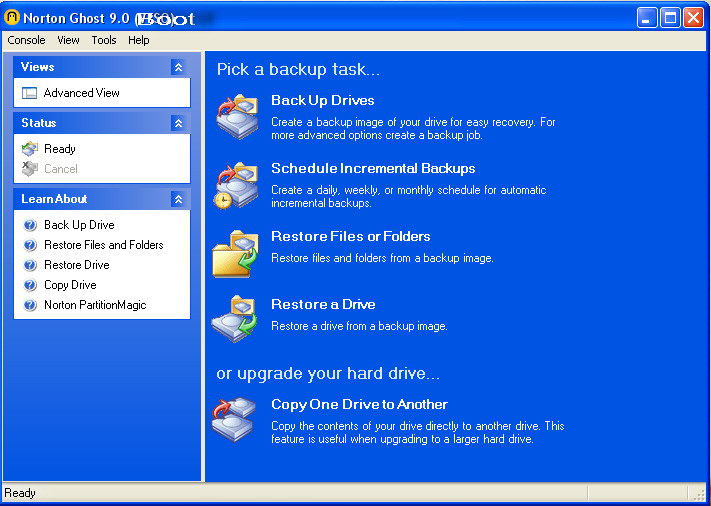
Task: Click the Ready label in Status panel
Action: pos(60,149)
